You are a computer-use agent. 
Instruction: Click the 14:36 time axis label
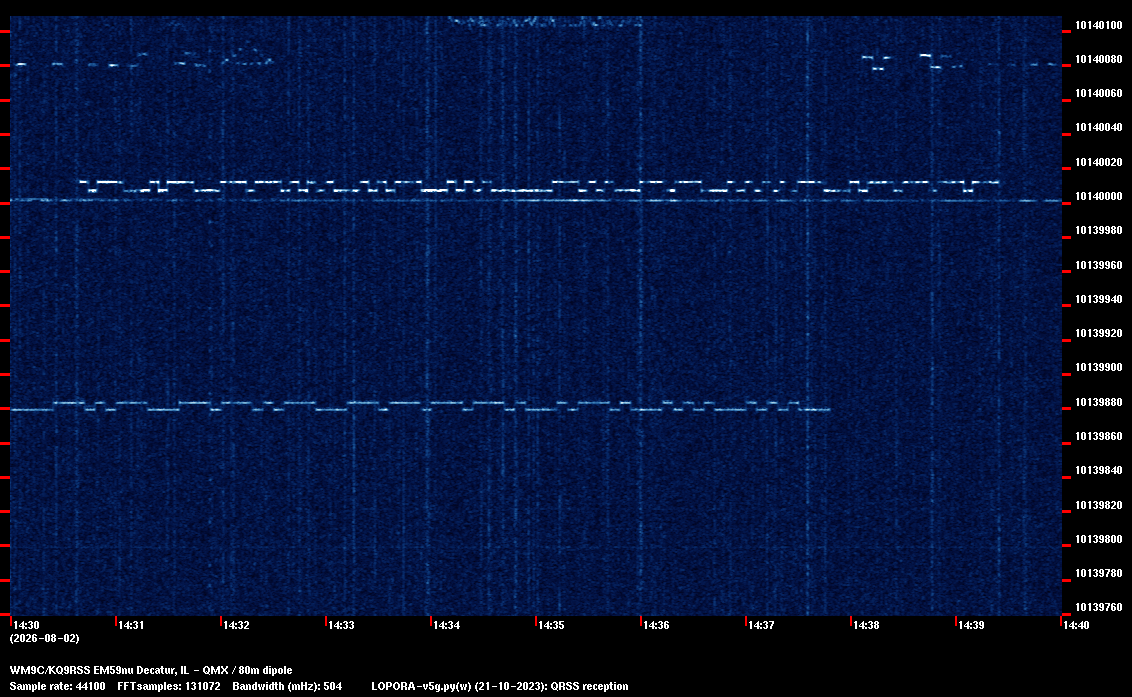[x=657, y=625]
